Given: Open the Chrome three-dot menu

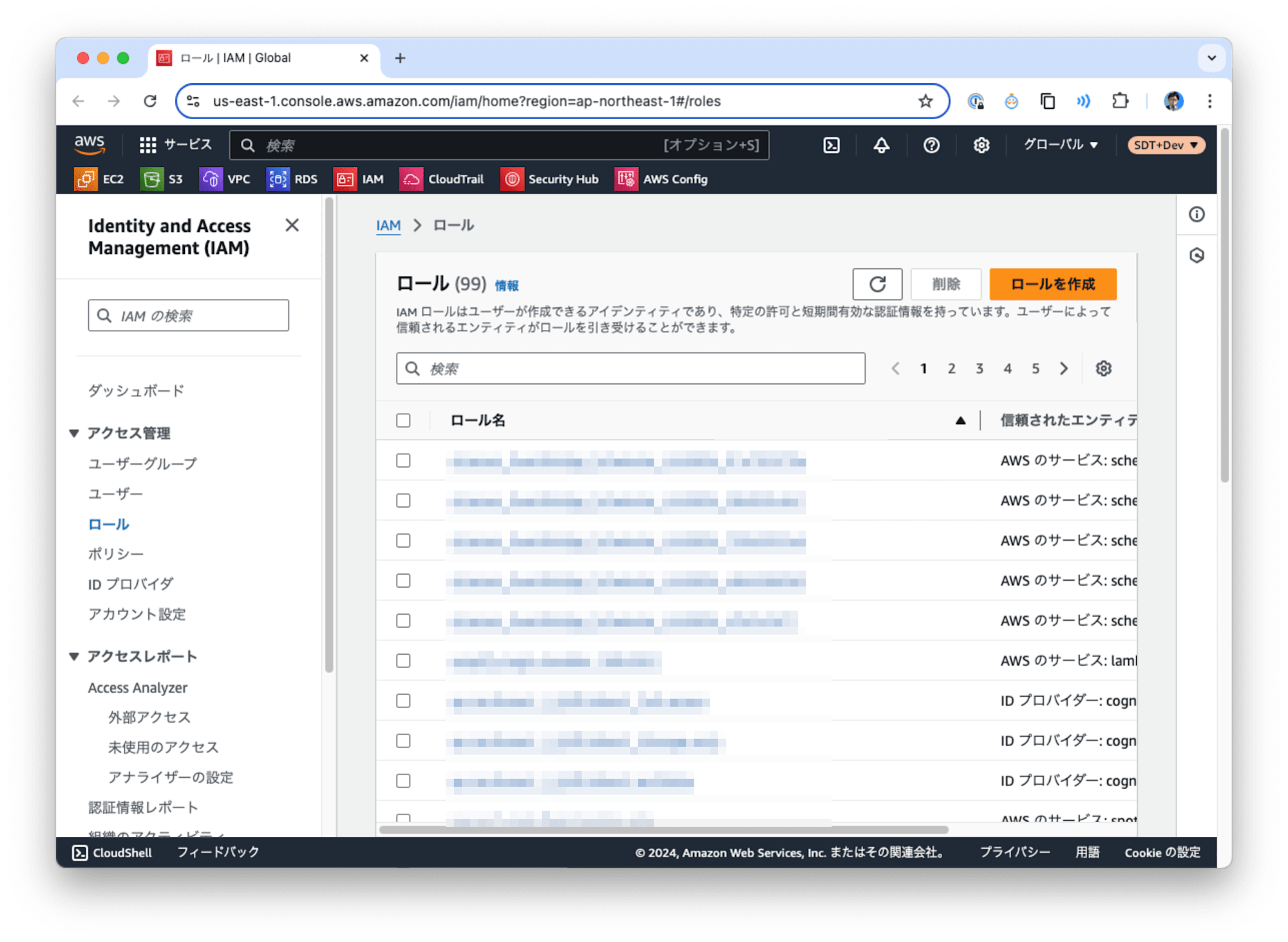Looking at the screenshot, I should click(1209, 101).
